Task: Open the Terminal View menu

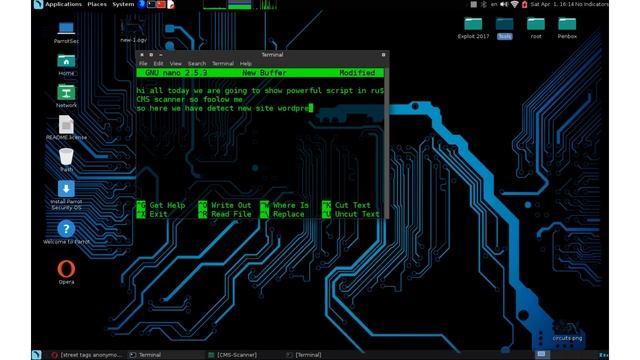Action: click(x=176, y=64)
